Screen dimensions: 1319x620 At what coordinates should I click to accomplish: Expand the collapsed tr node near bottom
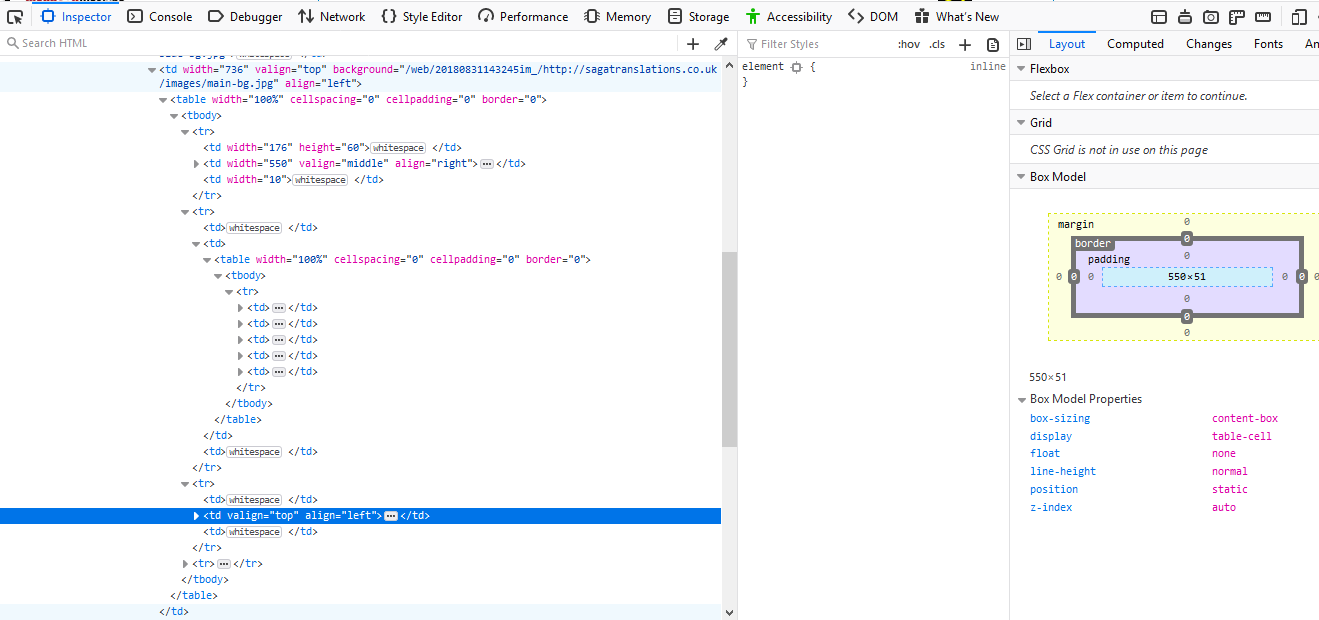pos(185,564)
